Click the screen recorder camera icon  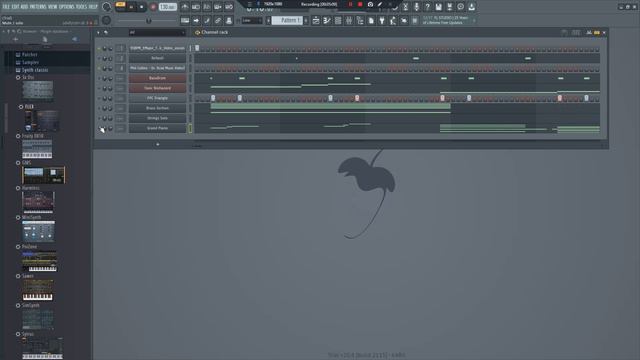pyautogui.click(x=370, y=4)
